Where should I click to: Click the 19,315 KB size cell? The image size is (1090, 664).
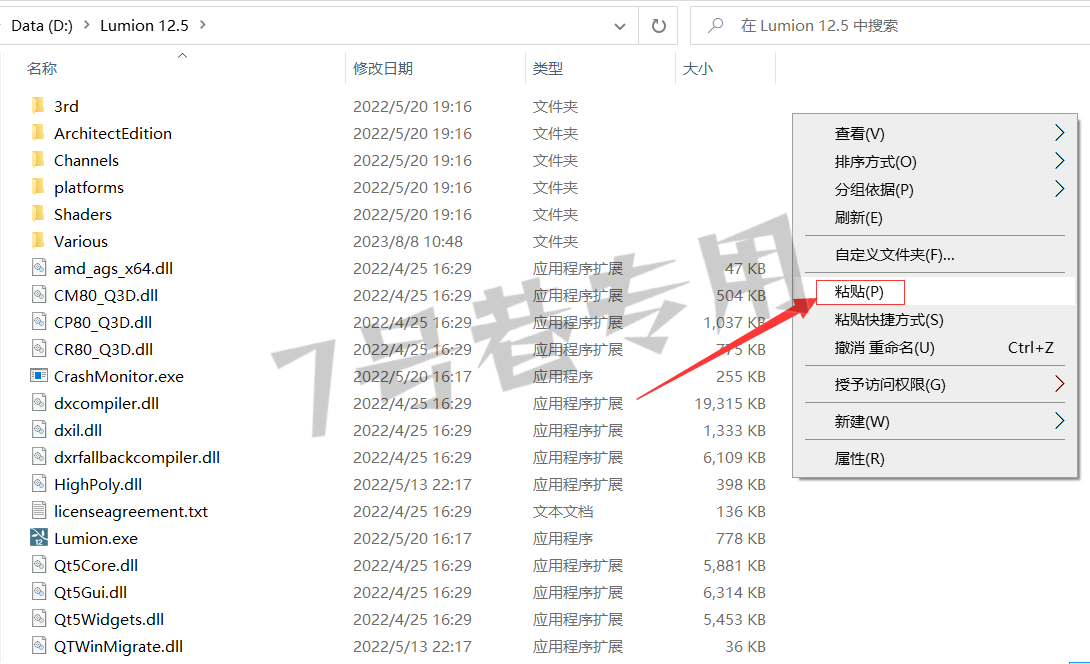click(730, 403)
